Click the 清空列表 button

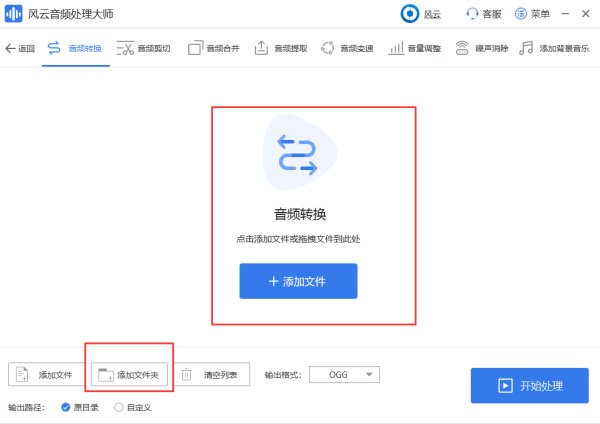coord(212,374)
